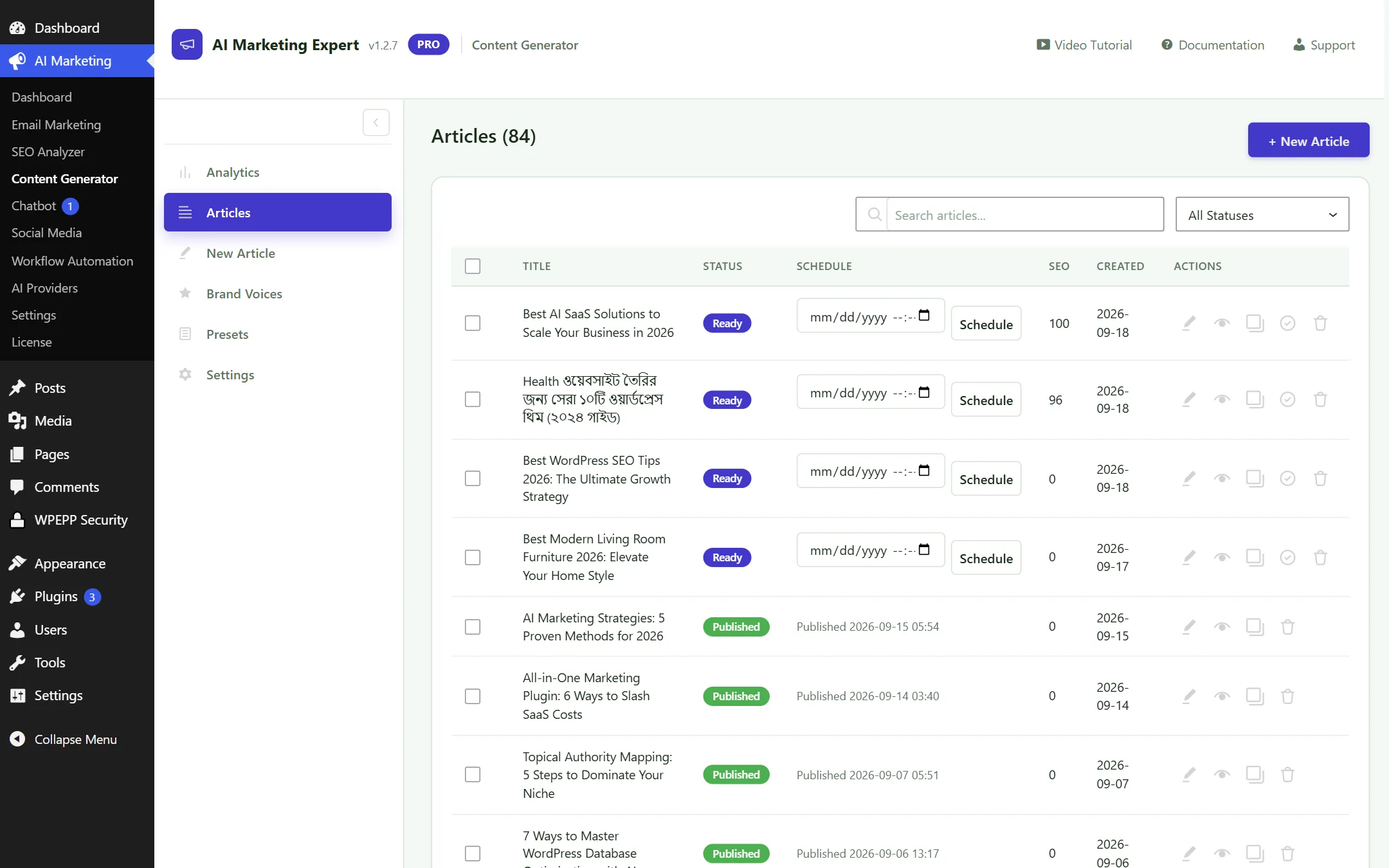Open SEO Analyzer submenu item
The width and height of the screenshot is (1389, 868).
pyautogui.click(x=77, y=152)
